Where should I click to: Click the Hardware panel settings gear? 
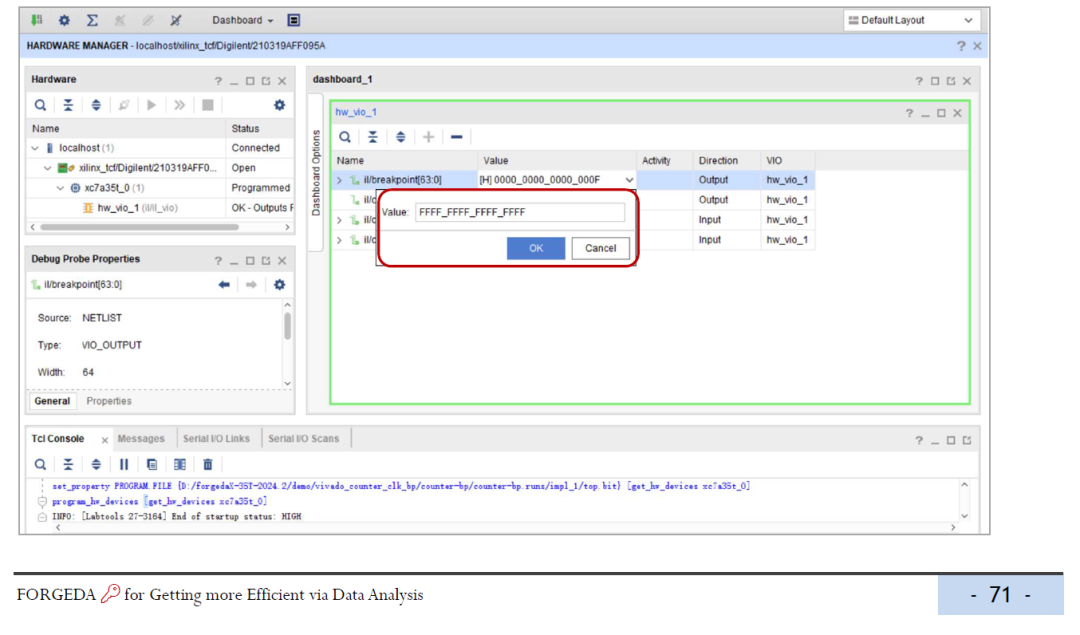click(x=279, y=105)
